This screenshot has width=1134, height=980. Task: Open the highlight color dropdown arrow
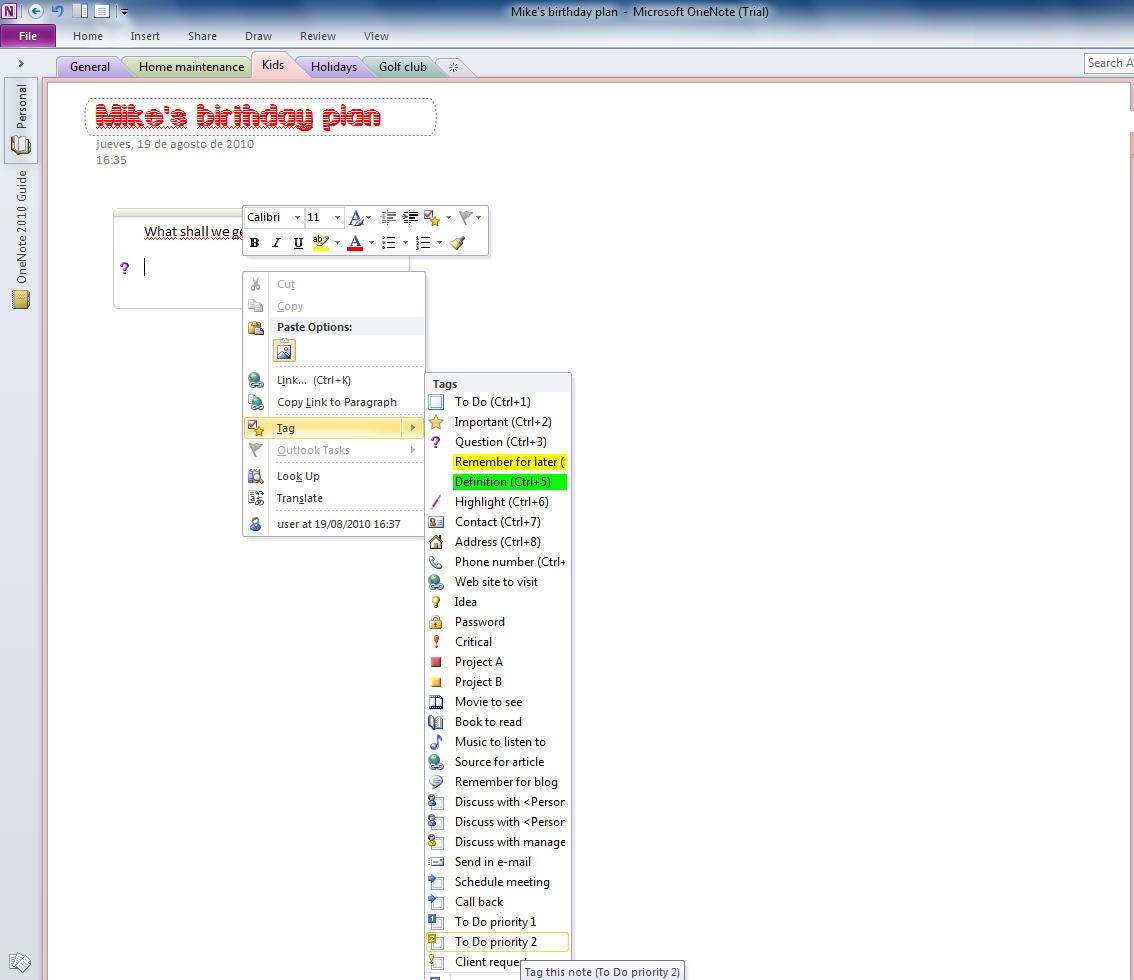pos(337,243)
